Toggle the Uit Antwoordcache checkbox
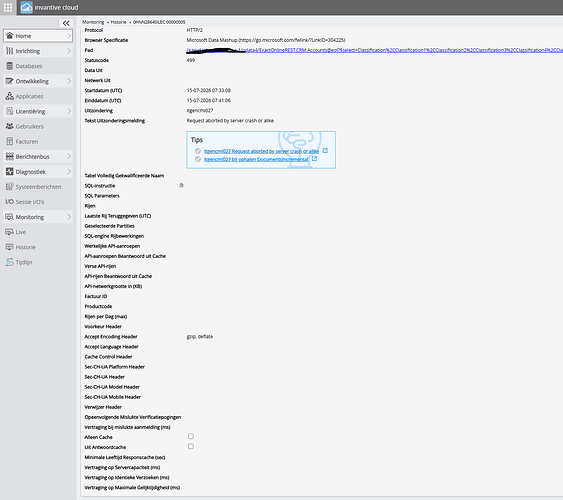563x500 pixels. point(191,447)
